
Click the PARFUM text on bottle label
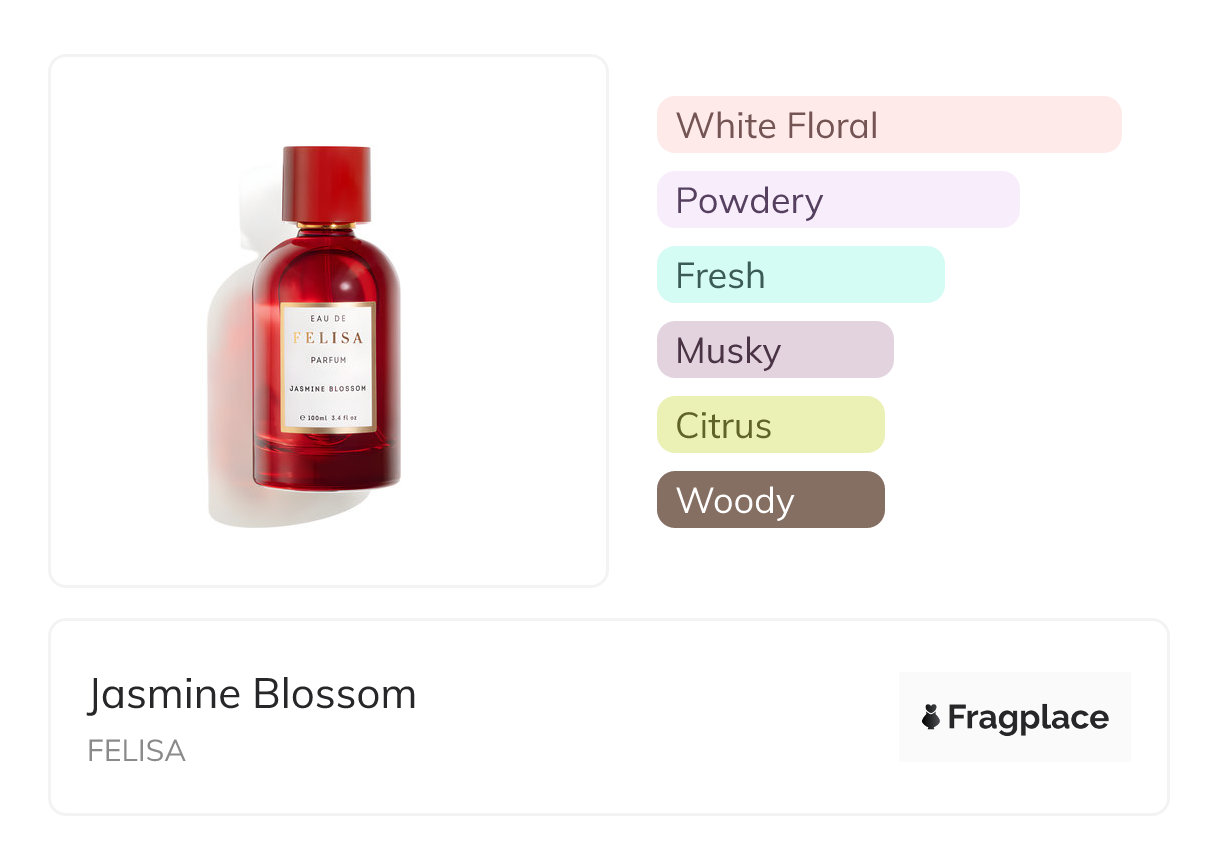coord(328,360)
